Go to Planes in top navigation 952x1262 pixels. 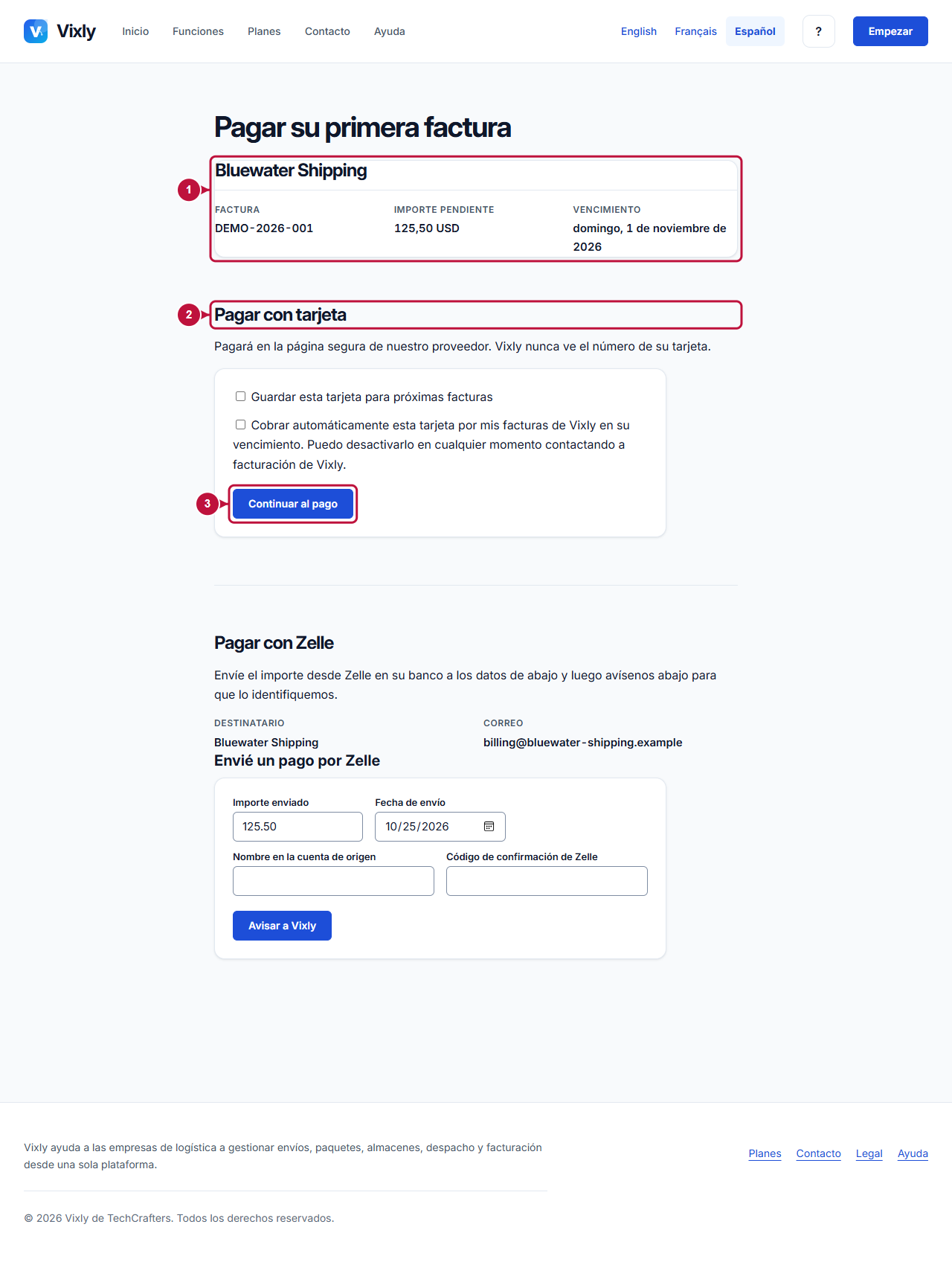[264, 31]
